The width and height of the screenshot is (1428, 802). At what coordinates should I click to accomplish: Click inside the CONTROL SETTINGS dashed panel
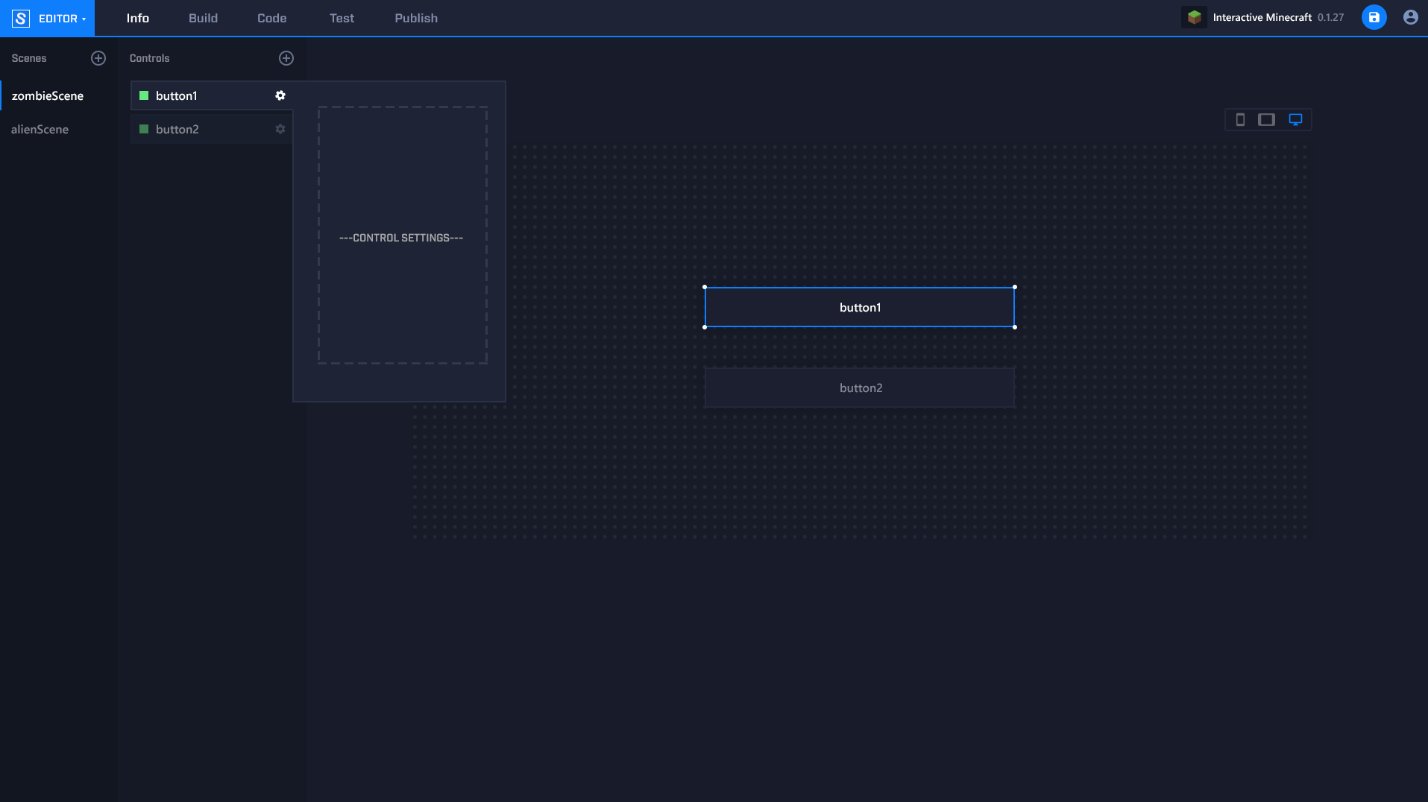coord(402,237)
